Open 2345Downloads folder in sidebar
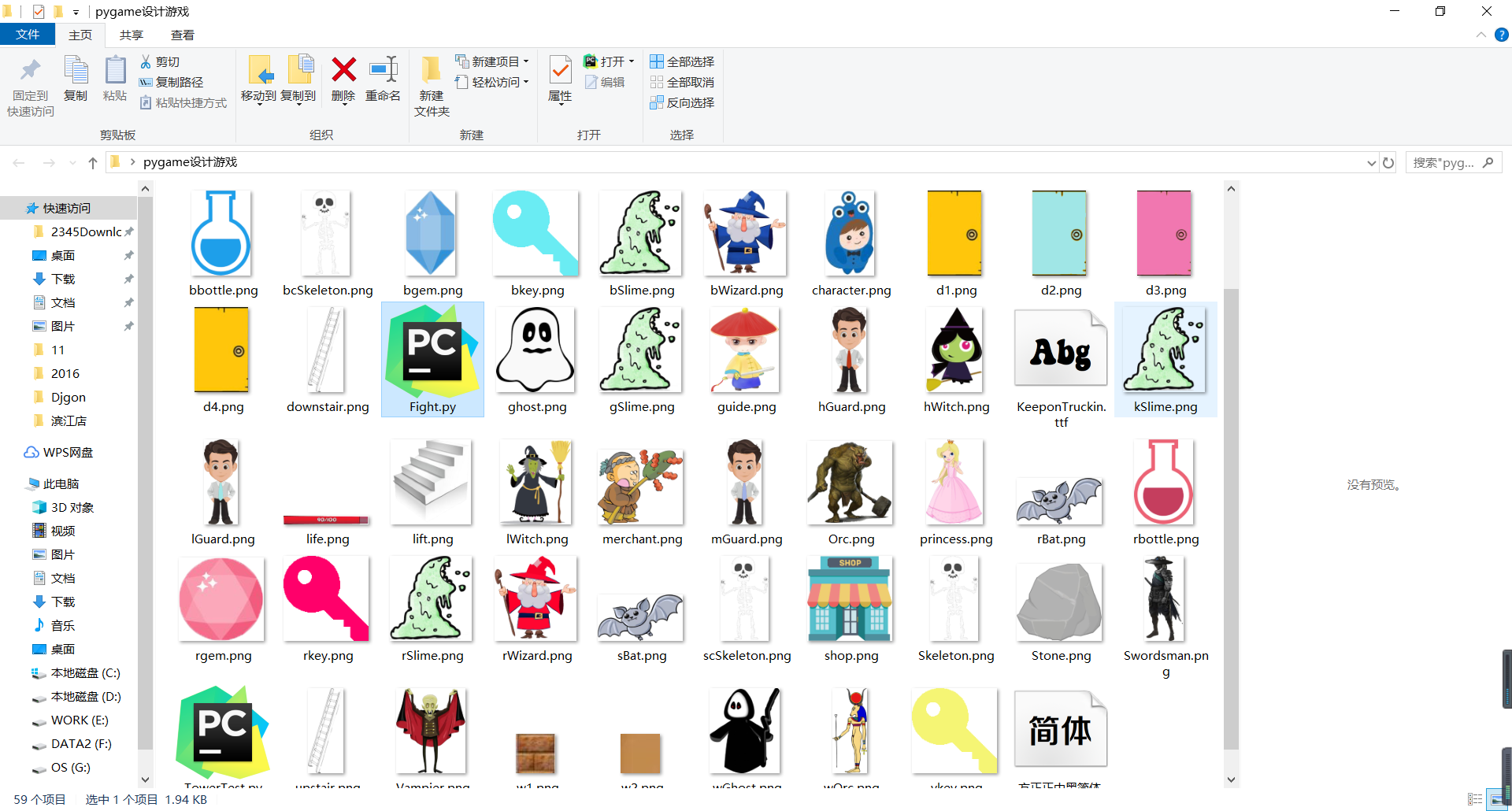Viewport: 1512px width, 811px height. [x=86, y=231]
